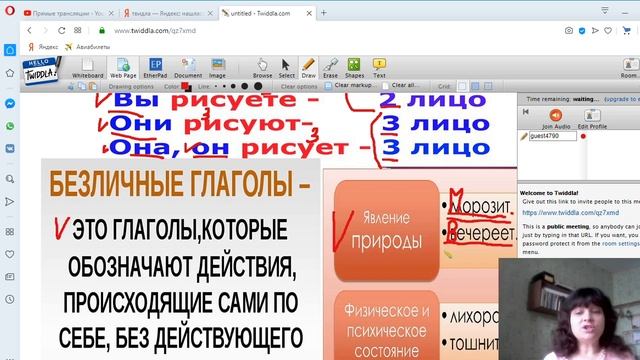Select the Select arrow tool
Screen dimensions: 640x360
286,68
